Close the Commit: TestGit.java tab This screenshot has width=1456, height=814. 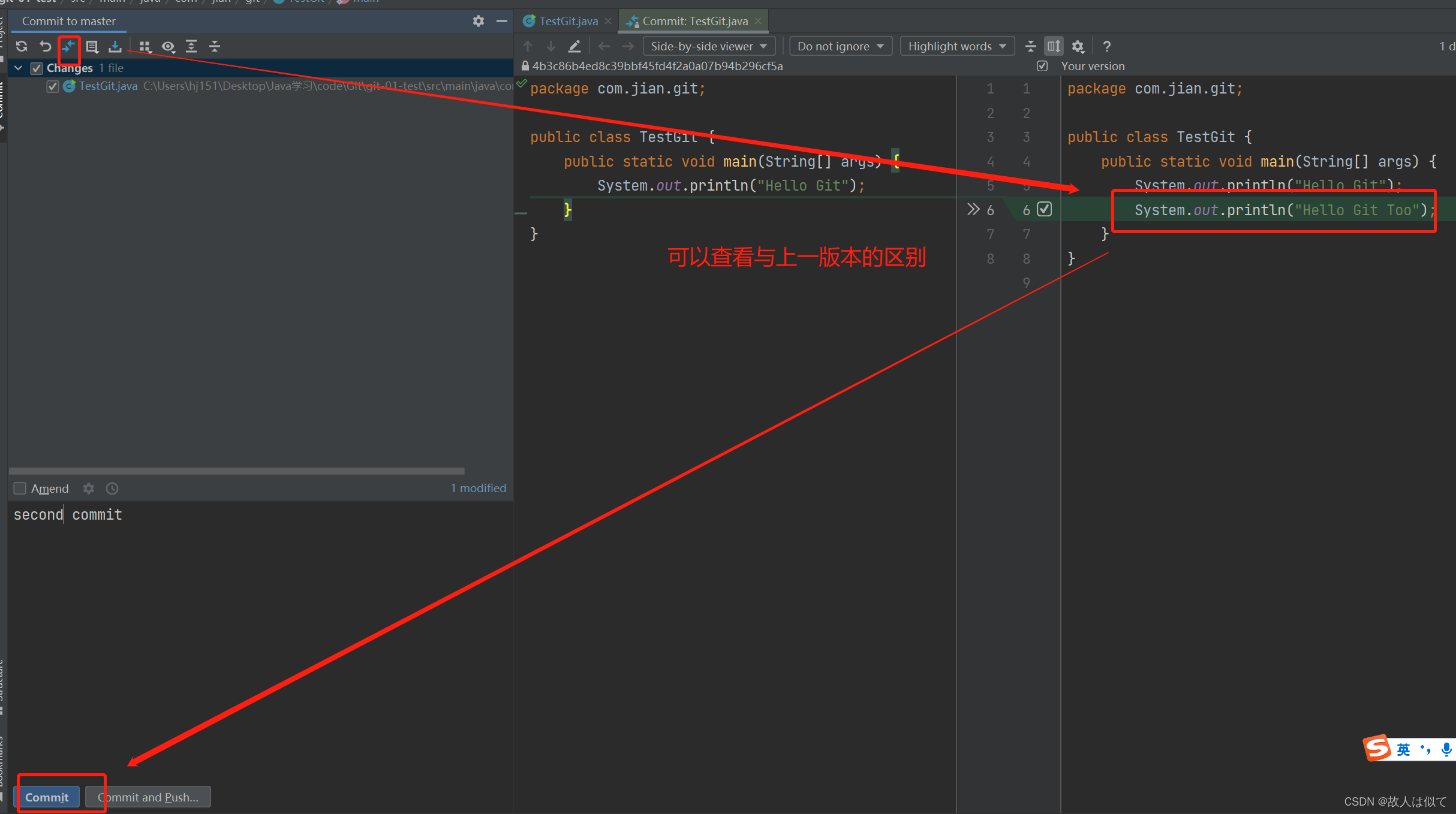point(758,21)
